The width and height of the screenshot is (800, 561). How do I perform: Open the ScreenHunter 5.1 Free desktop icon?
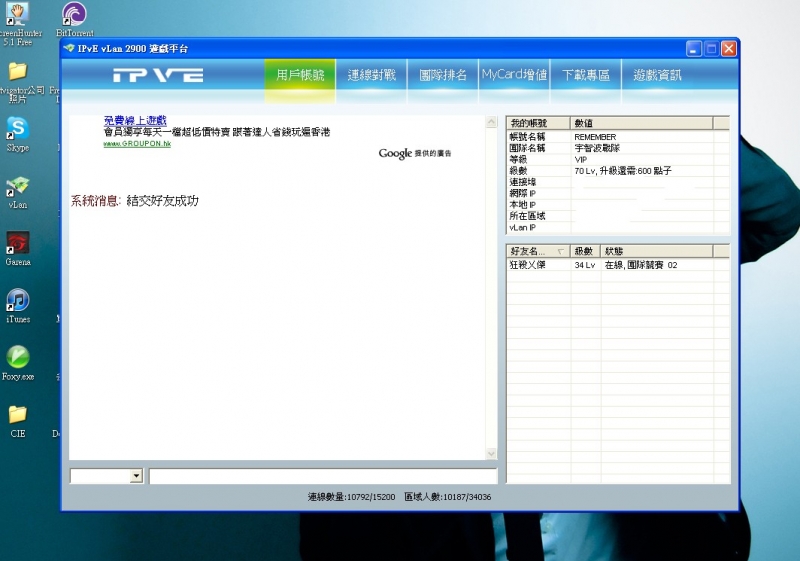pos(18,23)
